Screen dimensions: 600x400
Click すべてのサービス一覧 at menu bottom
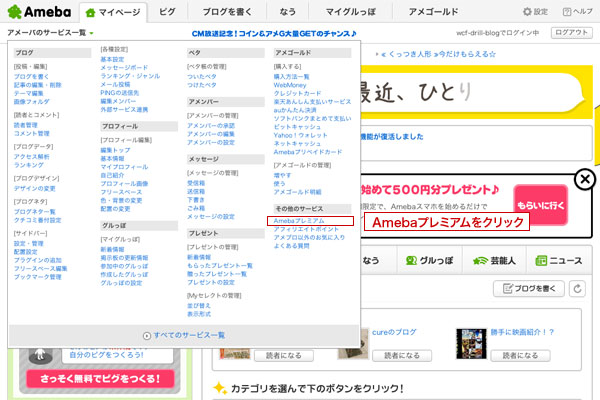tap(184, 335)
